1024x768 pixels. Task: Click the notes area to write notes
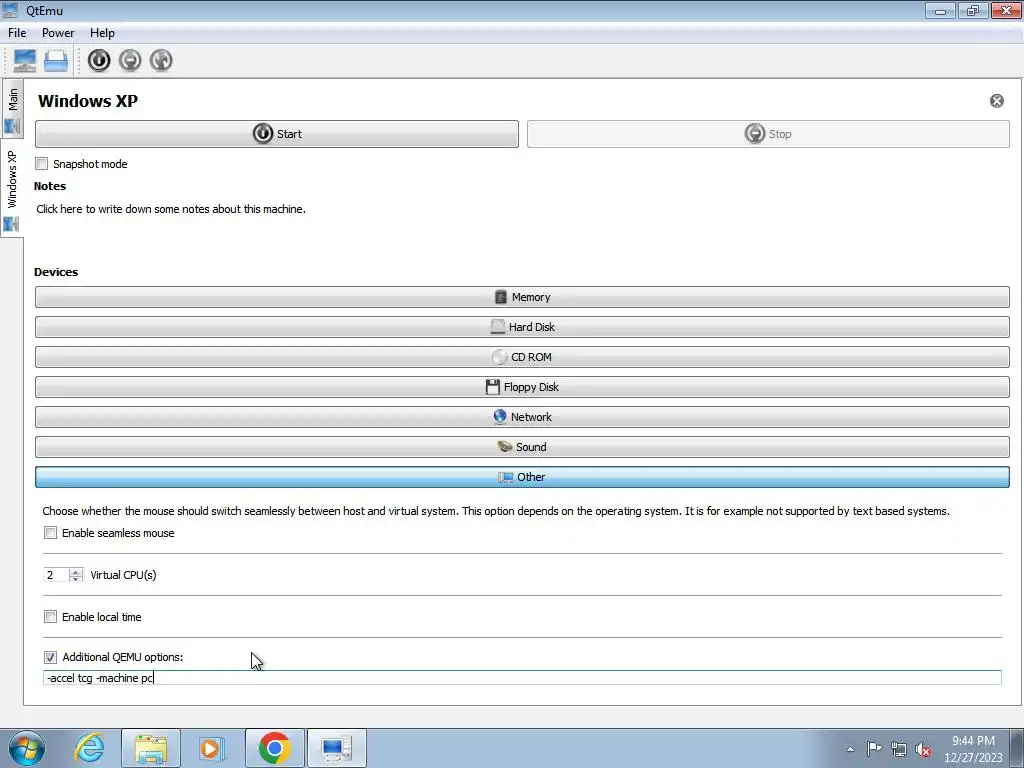point(171,209)
